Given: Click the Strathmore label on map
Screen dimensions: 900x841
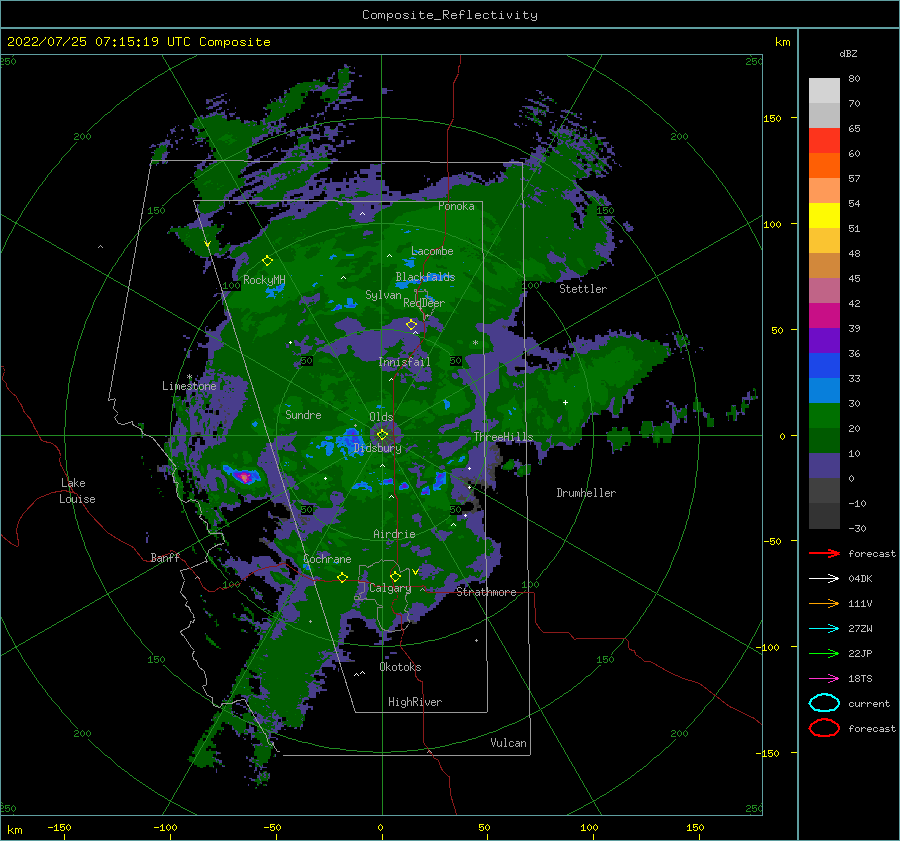Looking at the screenshot, I should [486, 592].
